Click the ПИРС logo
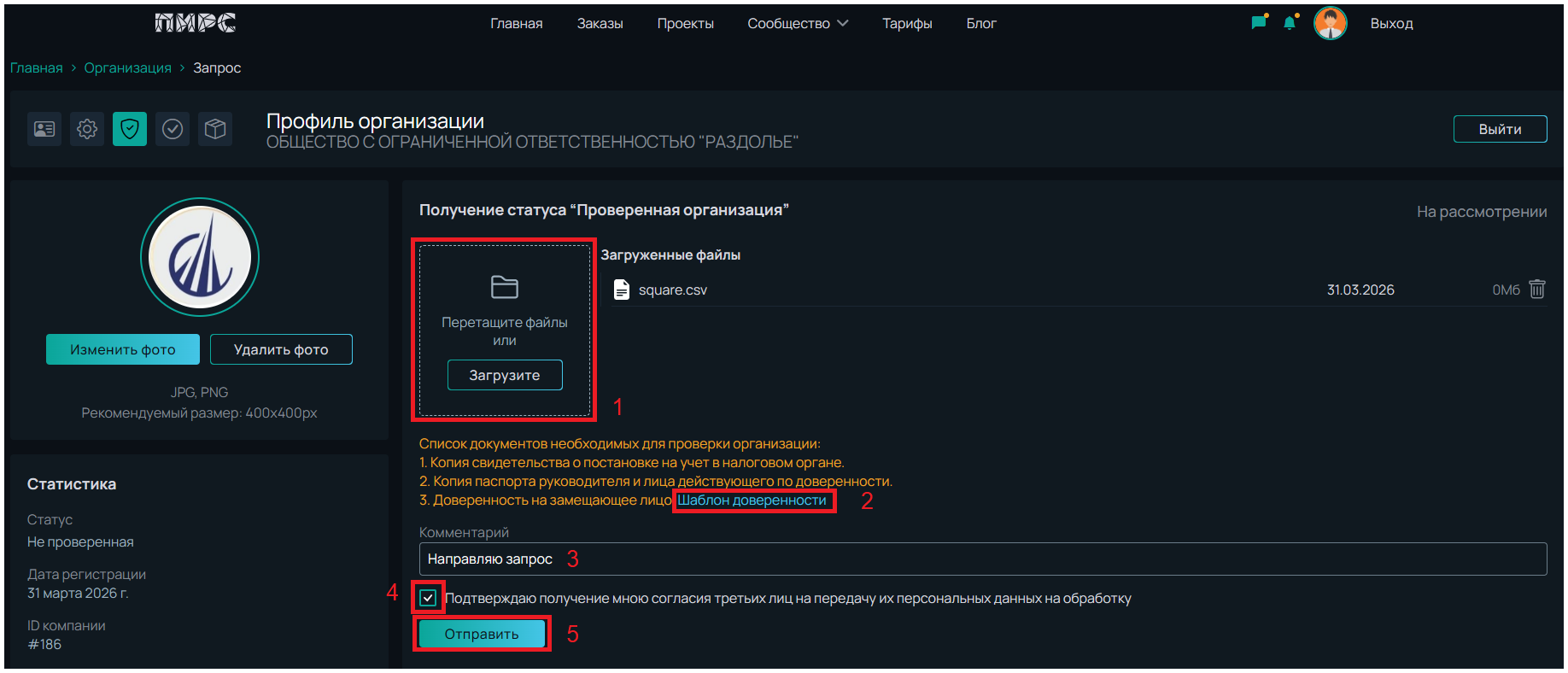 pyautogui.click(x=196, y=23)
